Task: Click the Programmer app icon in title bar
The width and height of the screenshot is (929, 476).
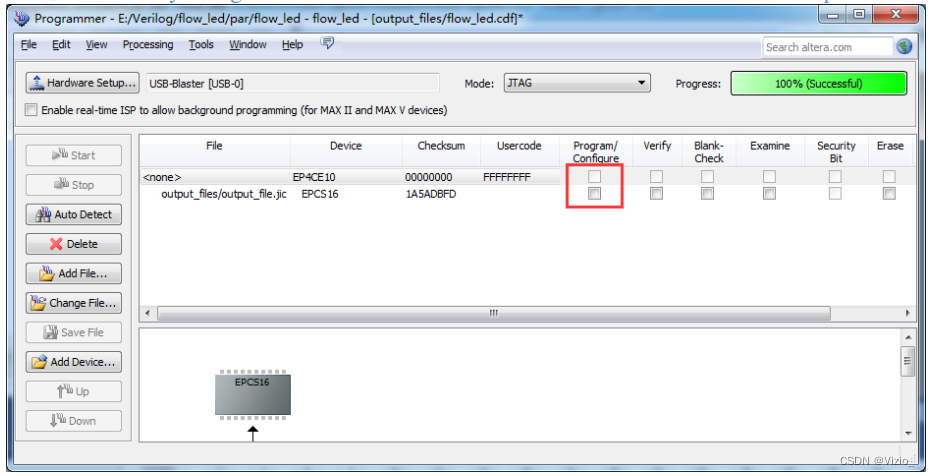Action: tap(21, 18)
